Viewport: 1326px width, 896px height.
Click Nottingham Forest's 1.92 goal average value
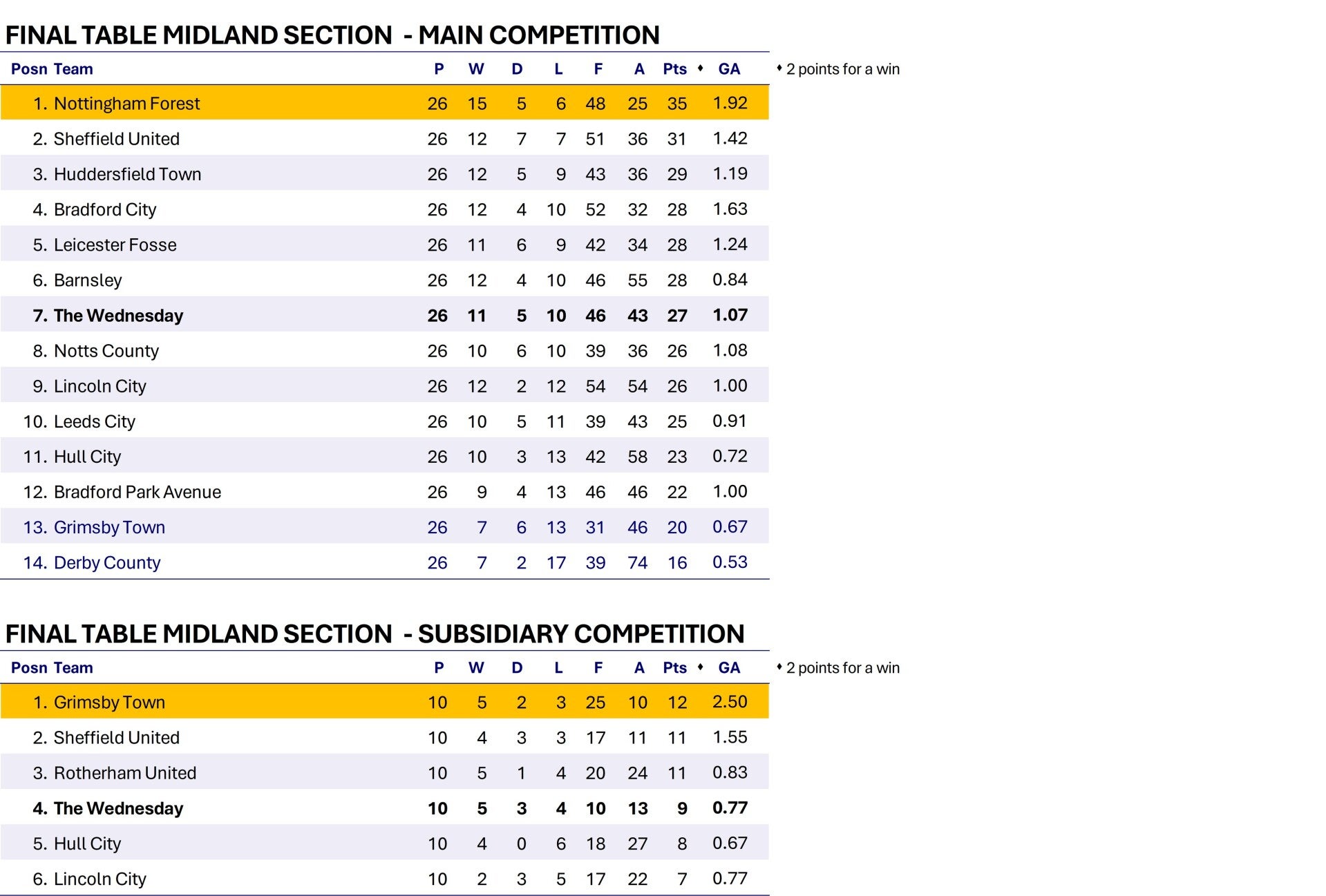point(730,103)
